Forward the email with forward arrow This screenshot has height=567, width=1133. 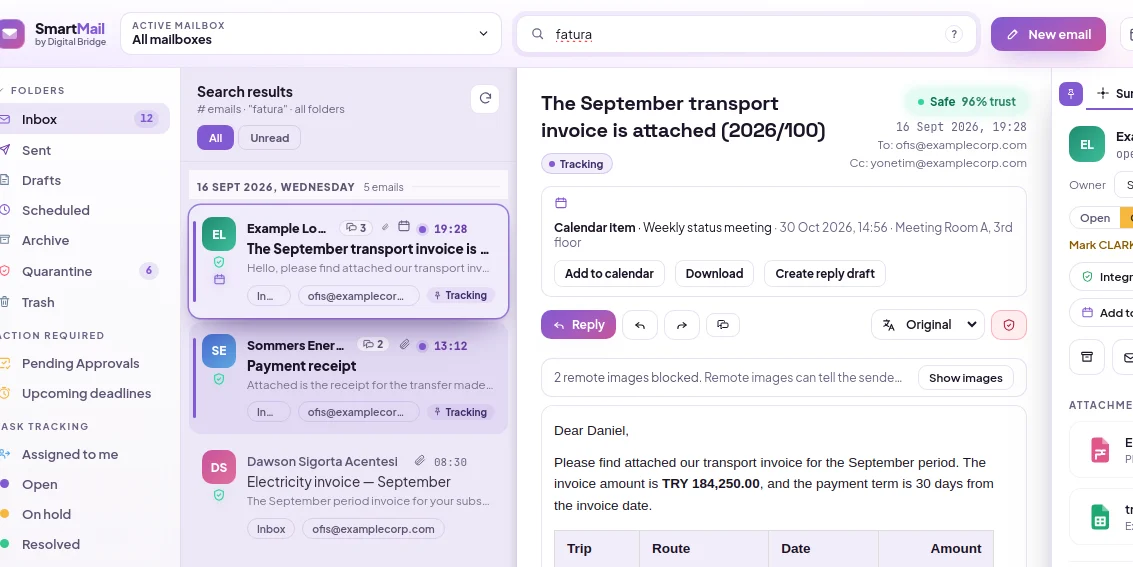(681, 325)
